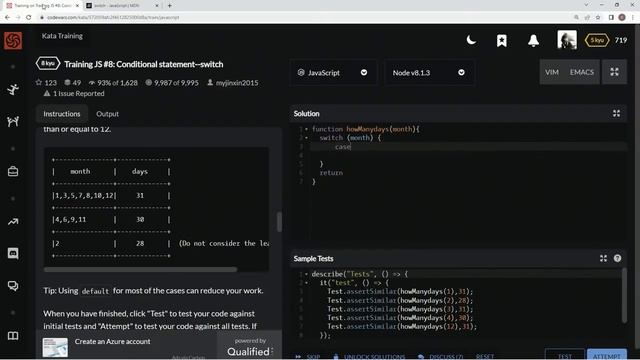Open the leaderboard trending arrow icon

[x=13, y=222]
